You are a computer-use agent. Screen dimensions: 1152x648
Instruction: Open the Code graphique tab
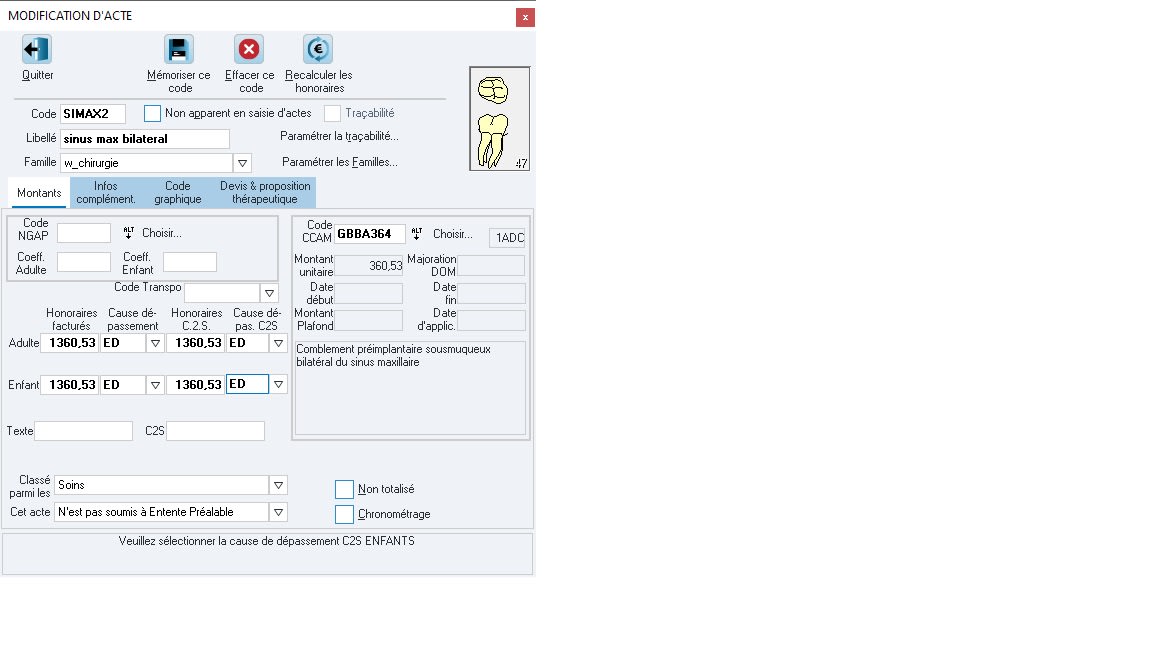pos(178,192)
